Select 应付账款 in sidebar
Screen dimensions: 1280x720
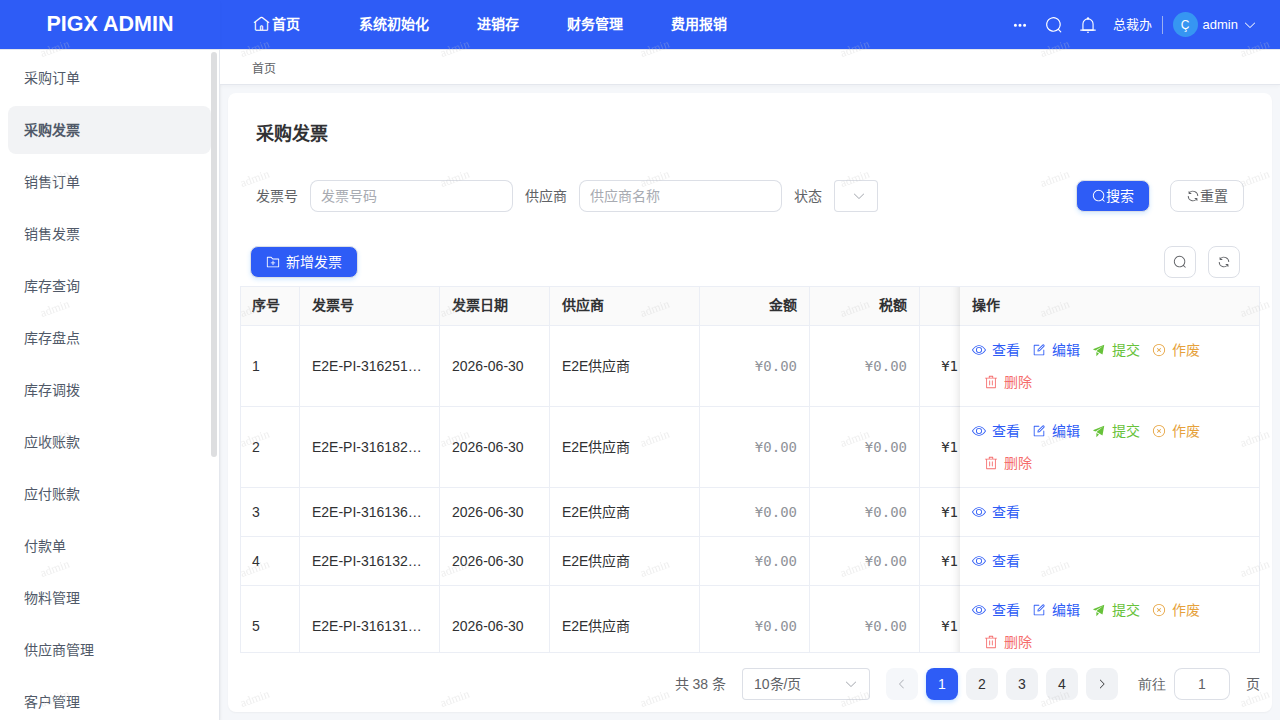click(x=109, y=494)
